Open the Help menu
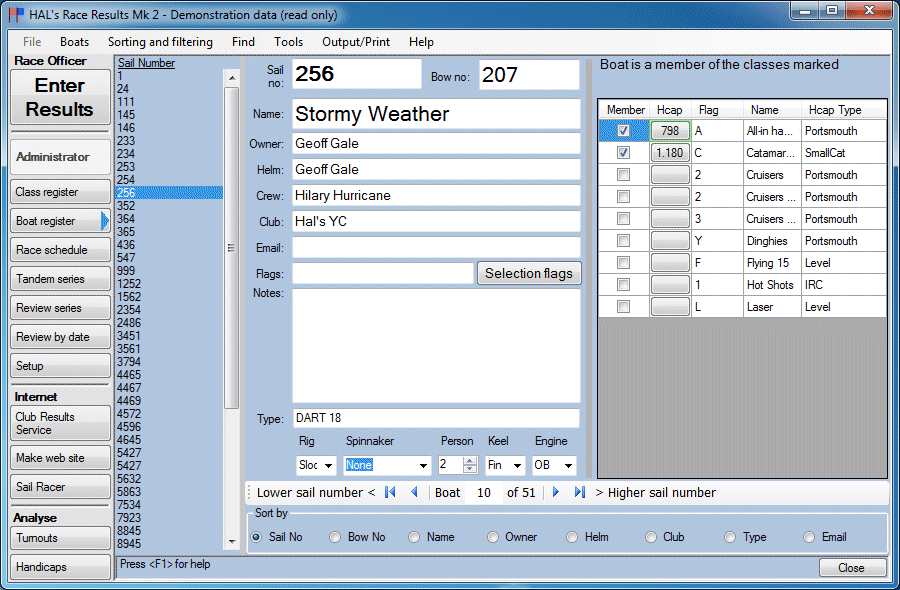Image resolution: width=900 pixels, height=590 pixels. pos(421,42)
